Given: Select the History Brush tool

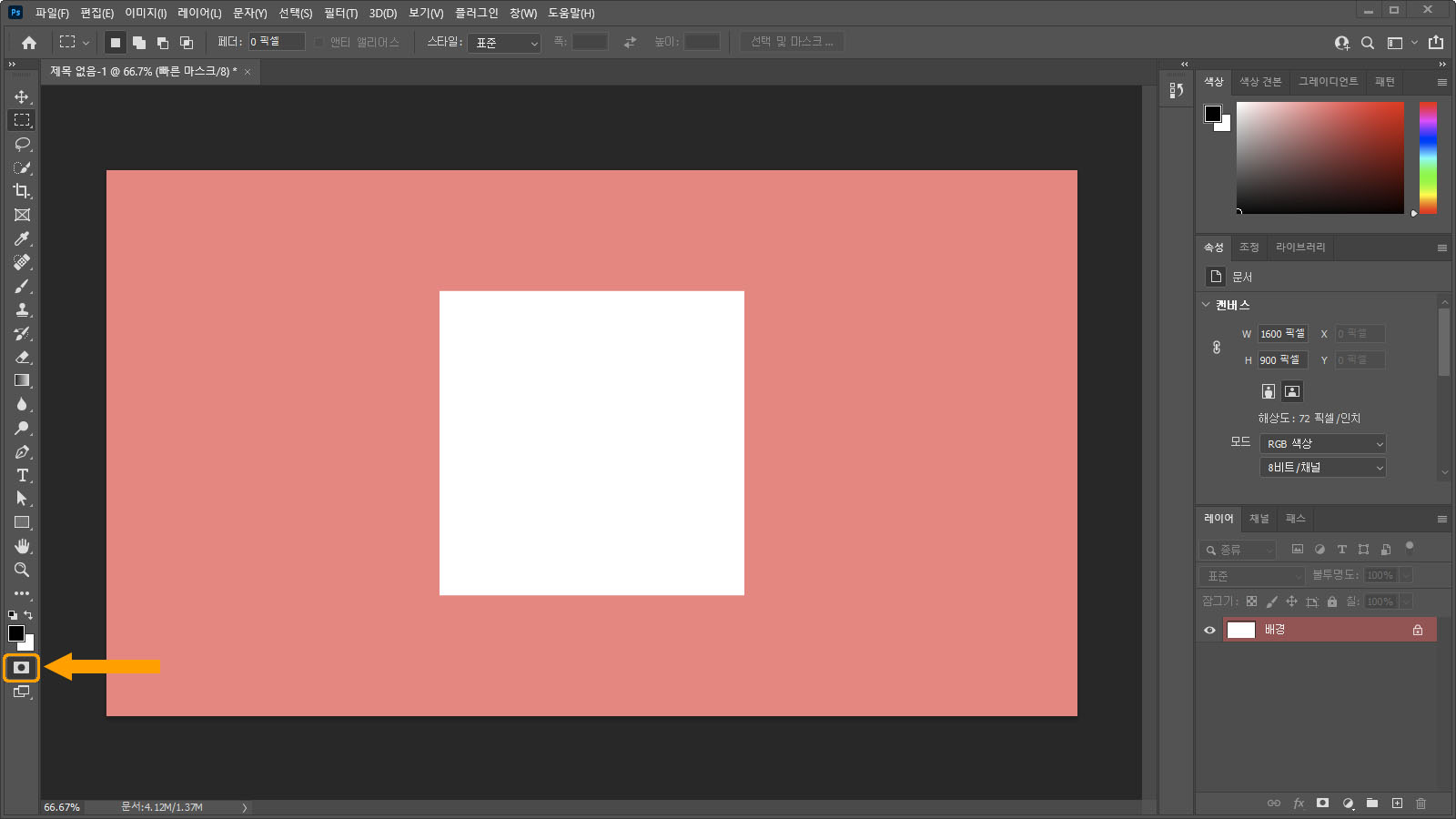Looking at the screenshot, I should tap(22, 333).
